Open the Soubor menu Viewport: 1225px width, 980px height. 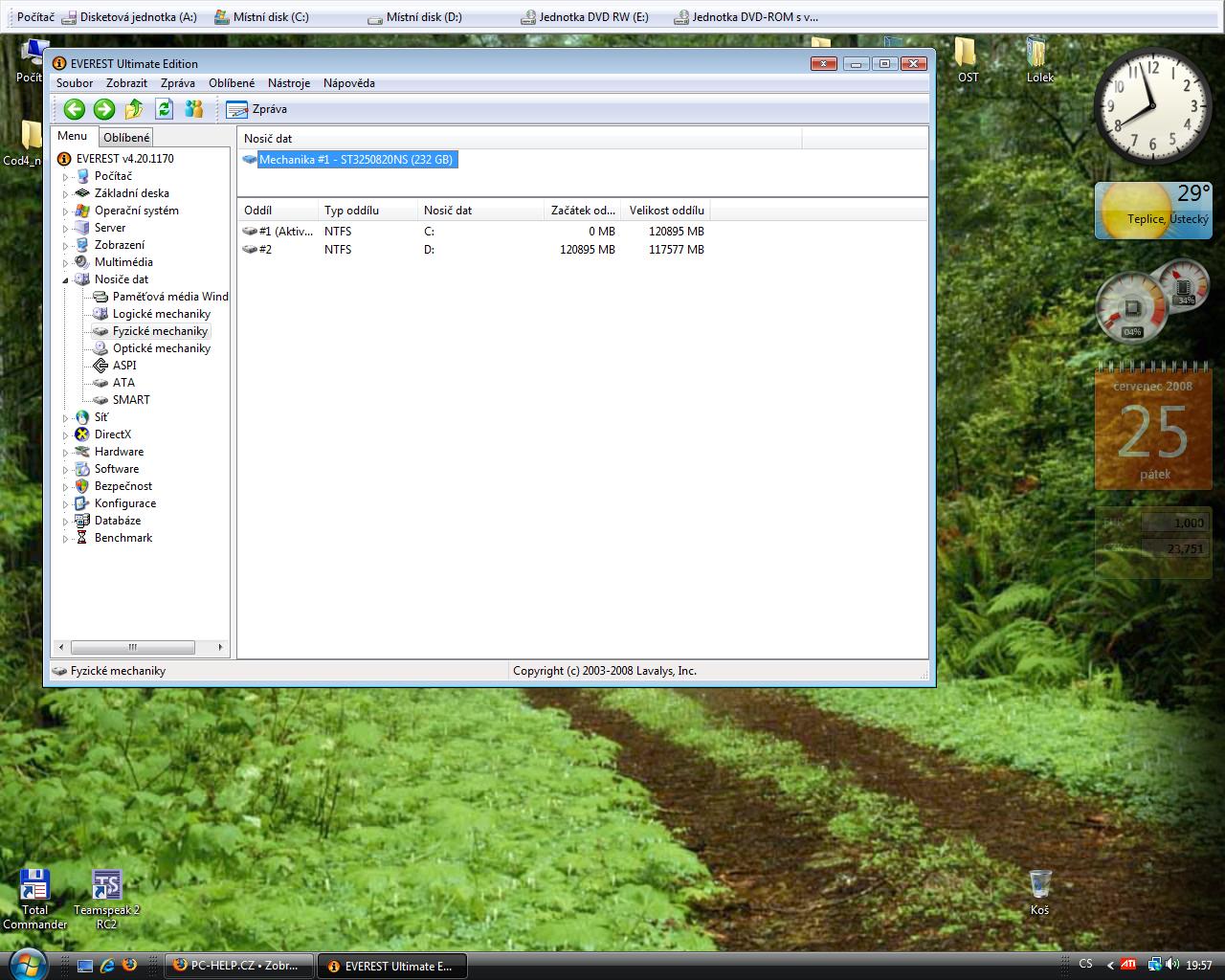point(75,83)
